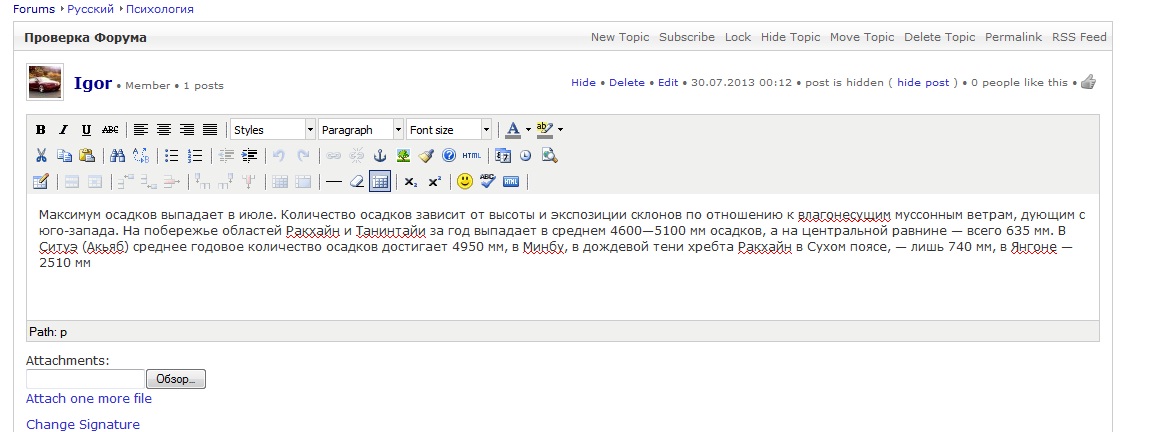Click the Attach one more file link
1158x432 pixels.
click(x=89, y=398)
